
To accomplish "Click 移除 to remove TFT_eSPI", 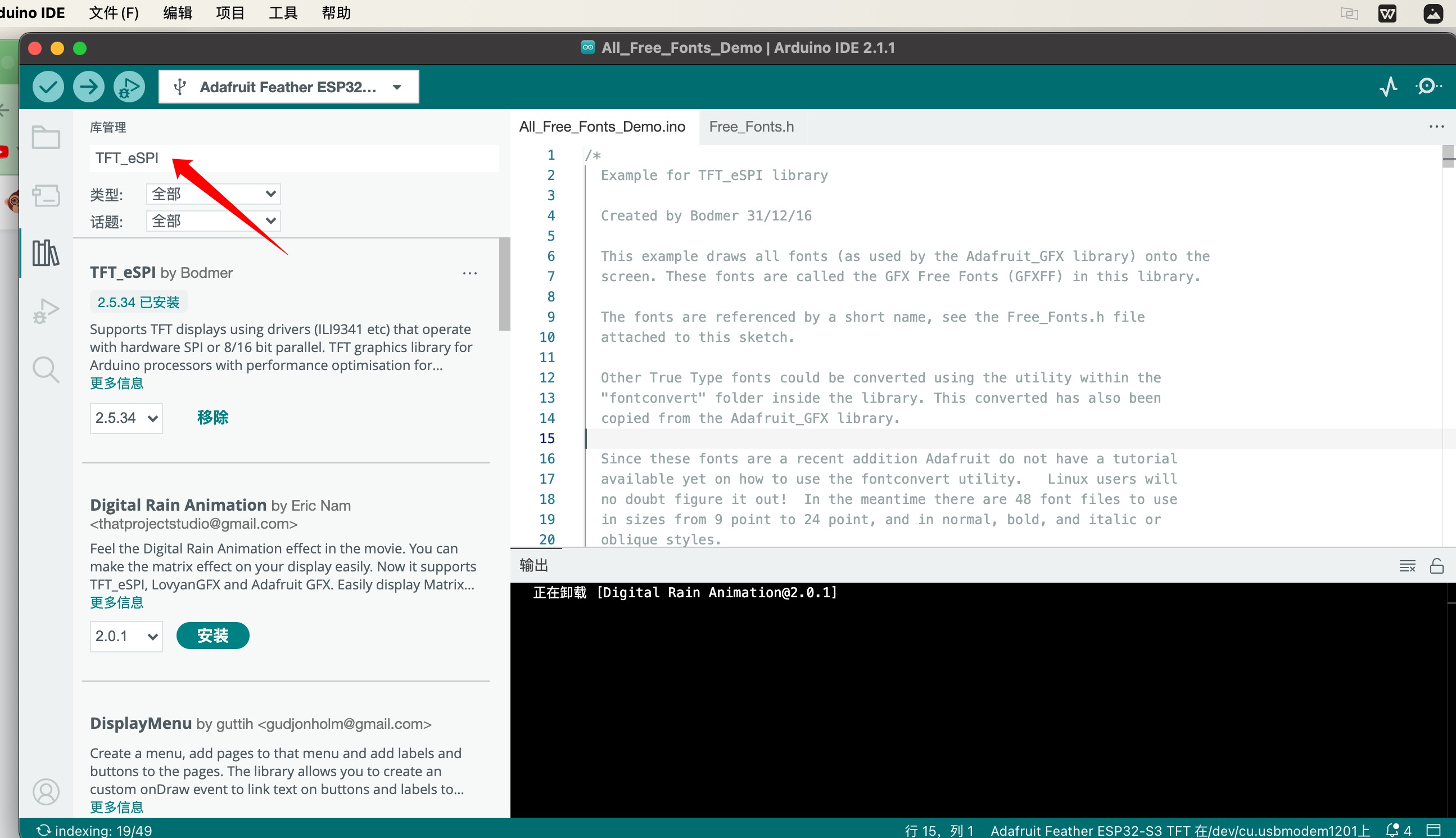I will 213,417.
